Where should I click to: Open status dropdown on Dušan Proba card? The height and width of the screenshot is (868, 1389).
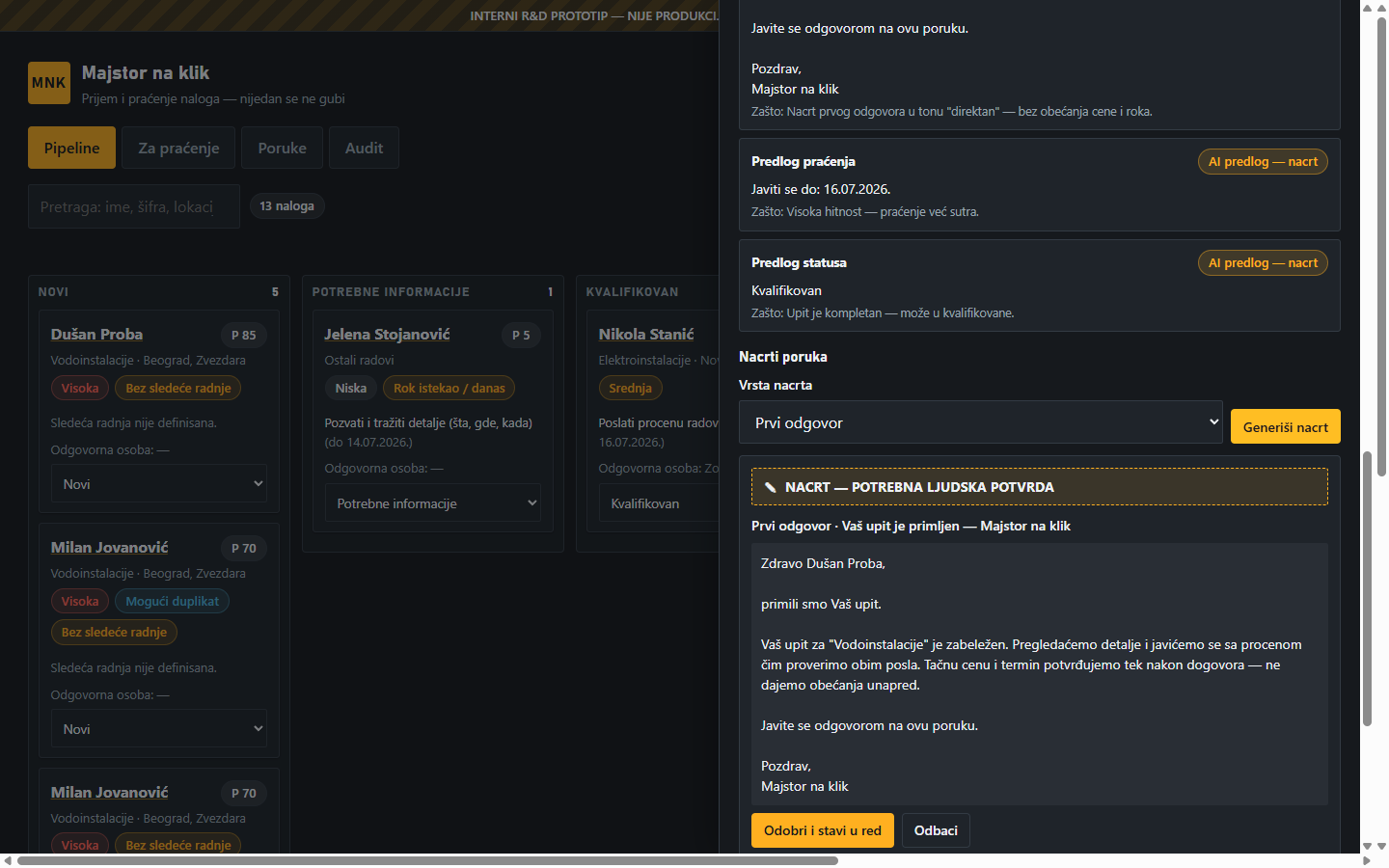159,483
